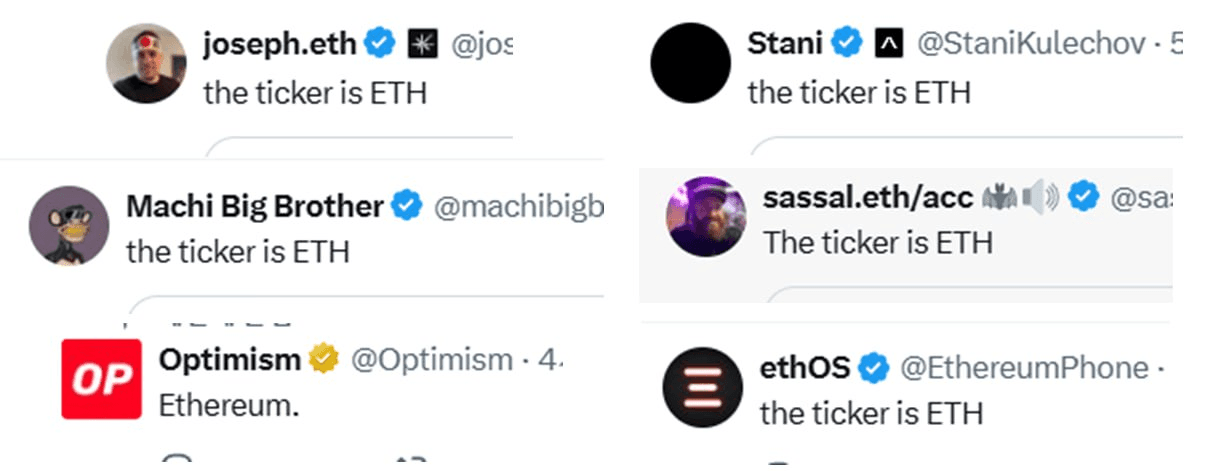
Task: Click the verified badge beside Machi Big Brother
Action: (406, 206)
